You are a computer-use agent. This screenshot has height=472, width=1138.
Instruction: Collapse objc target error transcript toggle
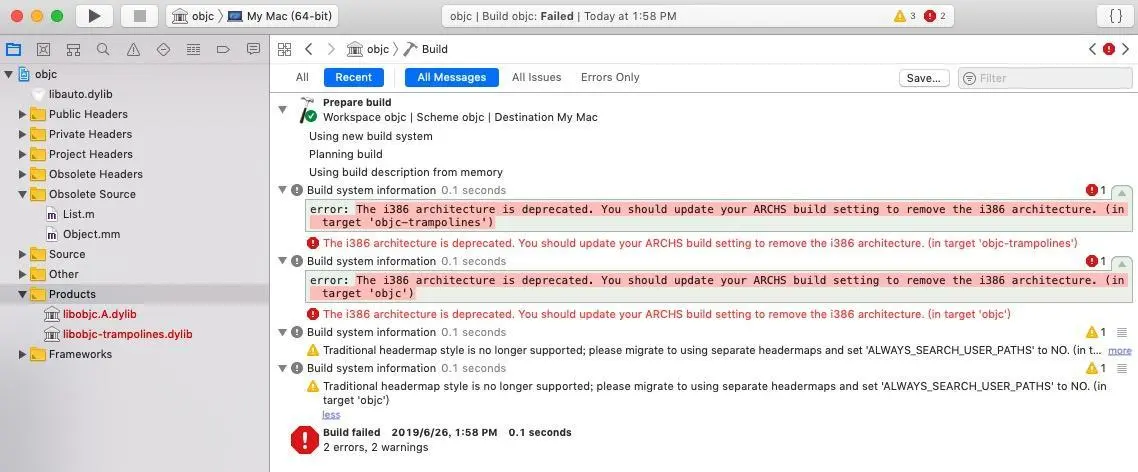click(x=1122, y=263)
